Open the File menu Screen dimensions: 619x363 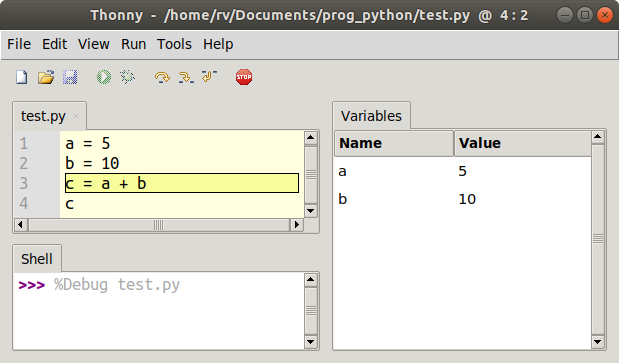19,44
